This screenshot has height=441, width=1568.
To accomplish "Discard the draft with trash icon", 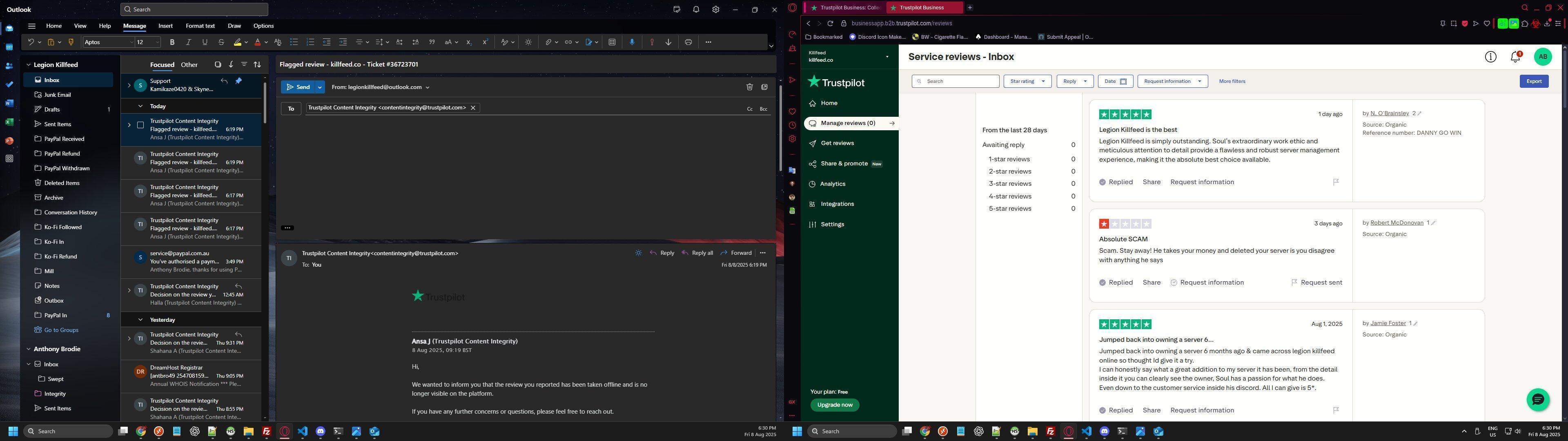I will (x=749, y=87).
